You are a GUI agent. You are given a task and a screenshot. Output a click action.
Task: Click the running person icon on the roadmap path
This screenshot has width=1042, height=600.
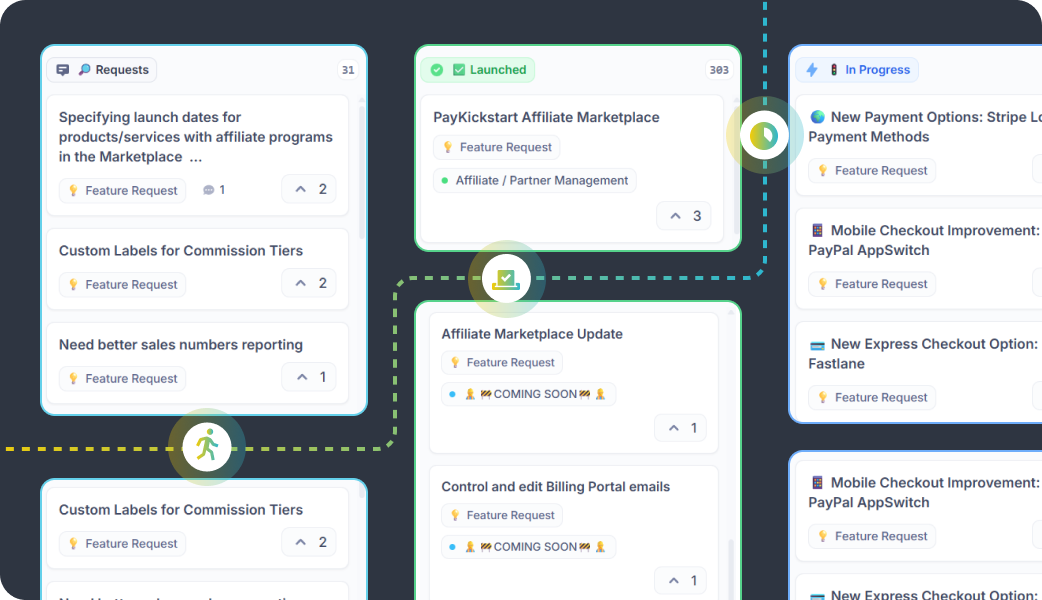[207, 446]
